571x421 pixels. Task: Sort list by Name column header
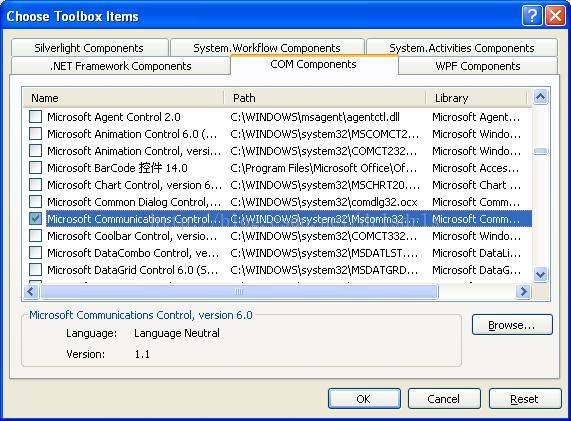click(x=123, y=98)
